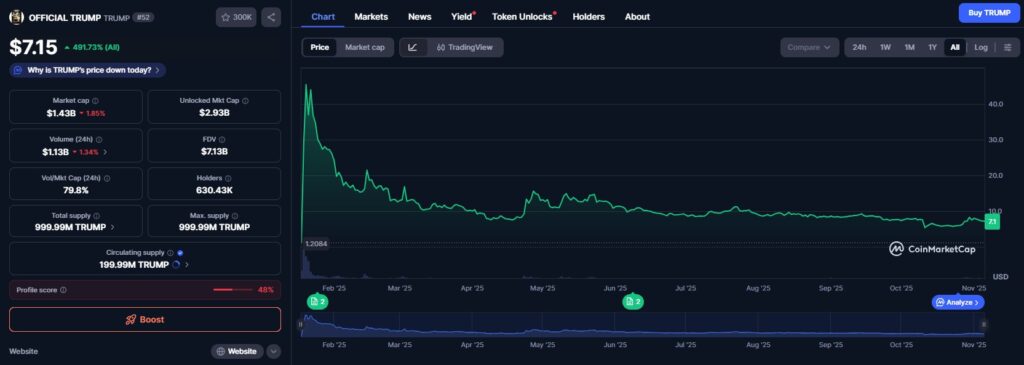This screenshot has width=1024, height=365.
Task: Add TRUMP to watchlist via star button
Action: click(x=236, y=17)
